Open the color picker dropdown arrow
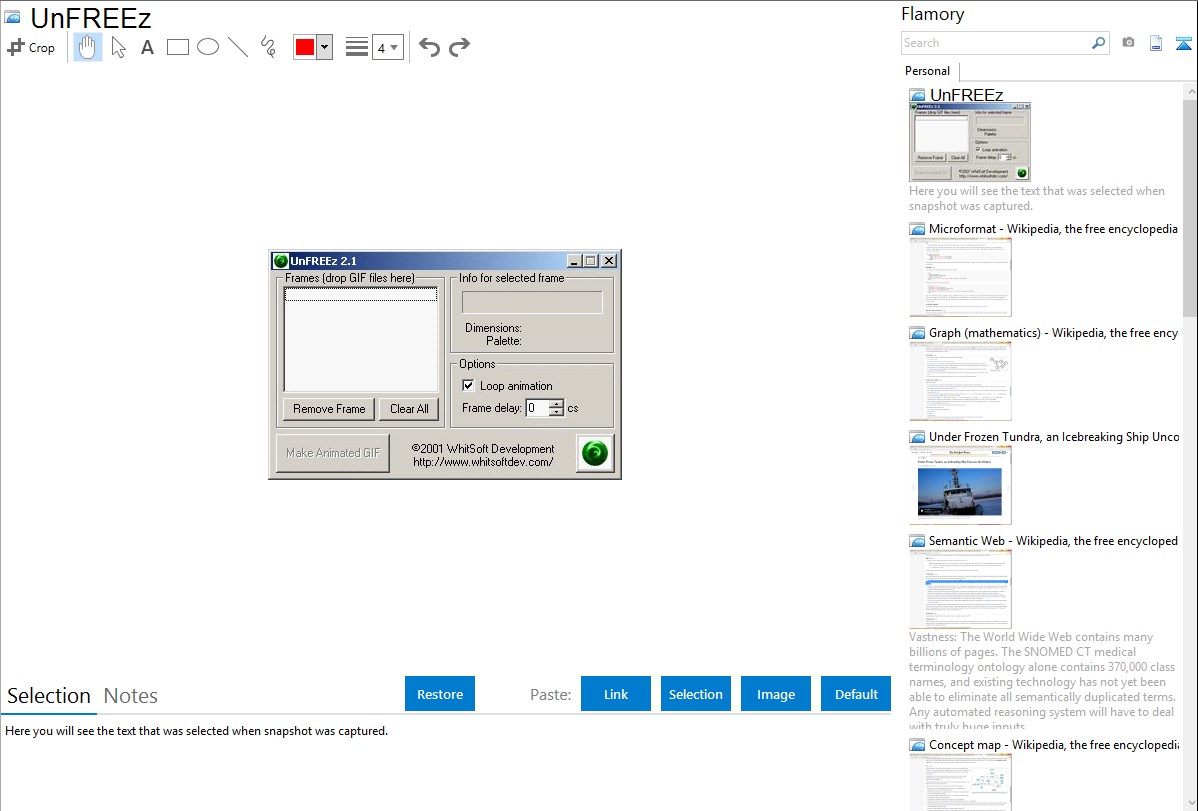This screenshot has width=1198, height=811. pyautogui.click(x=325, y=47)
